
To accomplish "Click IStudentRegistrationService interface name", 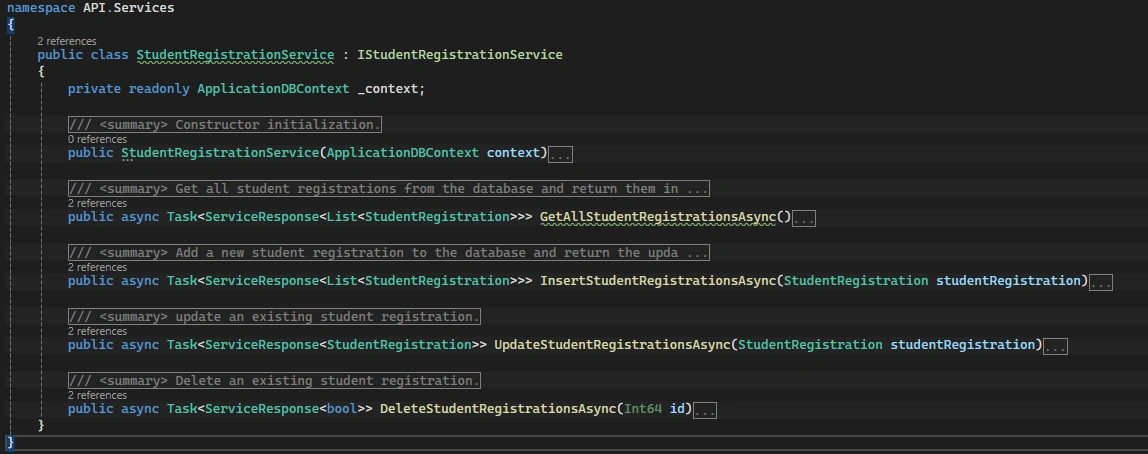I will [x=460, y=55].
